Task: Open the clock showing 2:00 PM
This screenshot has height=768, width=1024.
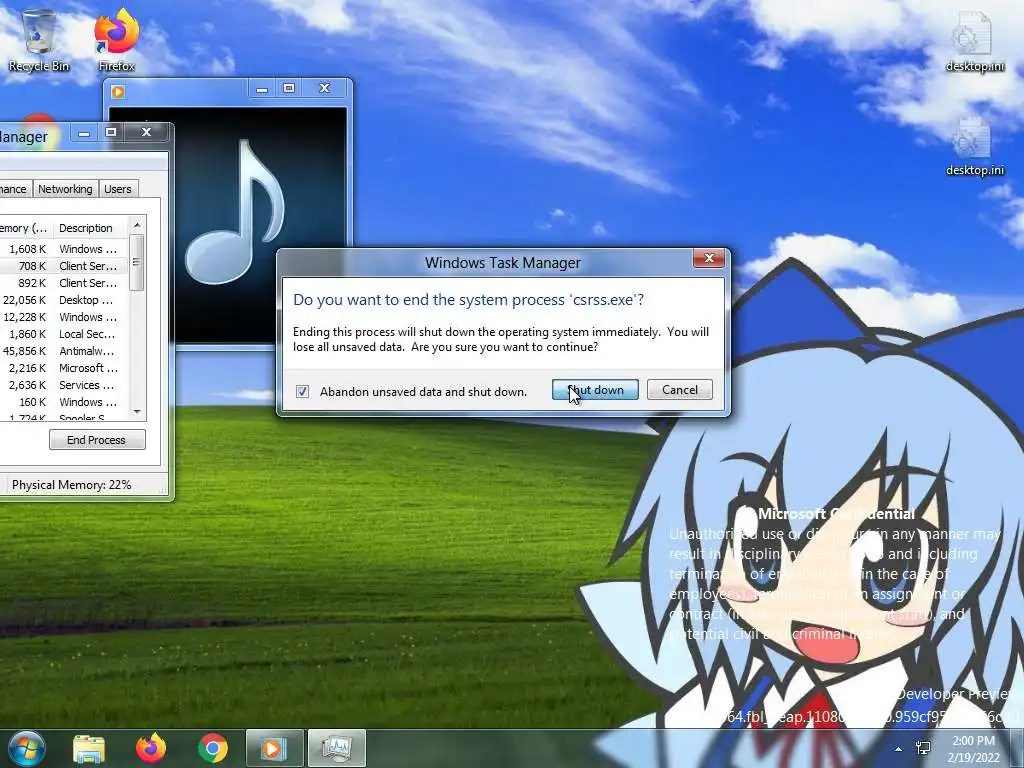Action: point(974,748)
